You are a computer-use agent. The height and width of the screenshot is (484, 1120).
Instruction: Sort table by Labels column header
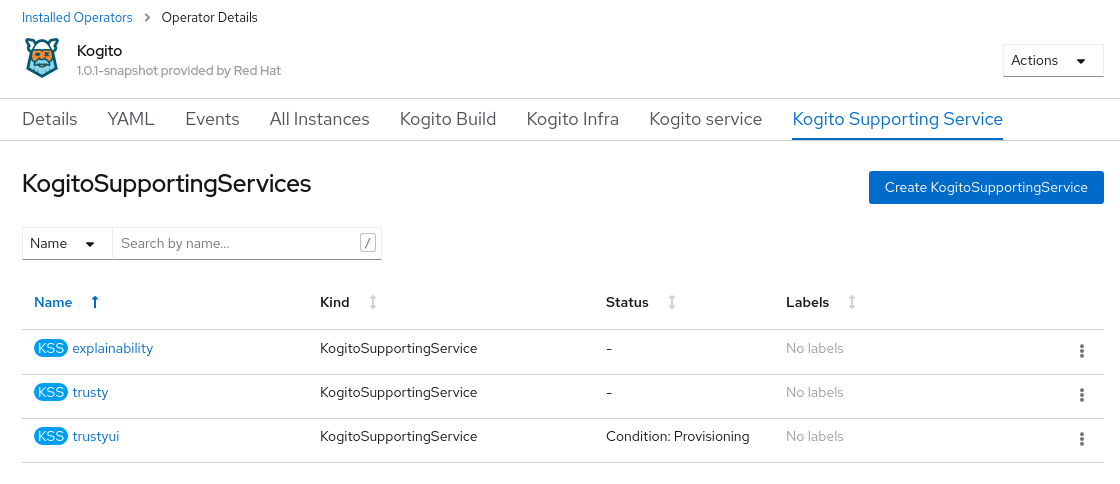807,302
